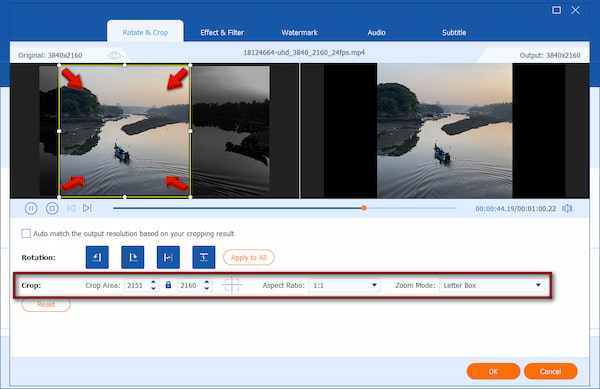Viewport: 600px width, 389px height.
Task: Decrease crop width value 2151
Action: click(x=153, y=288)
